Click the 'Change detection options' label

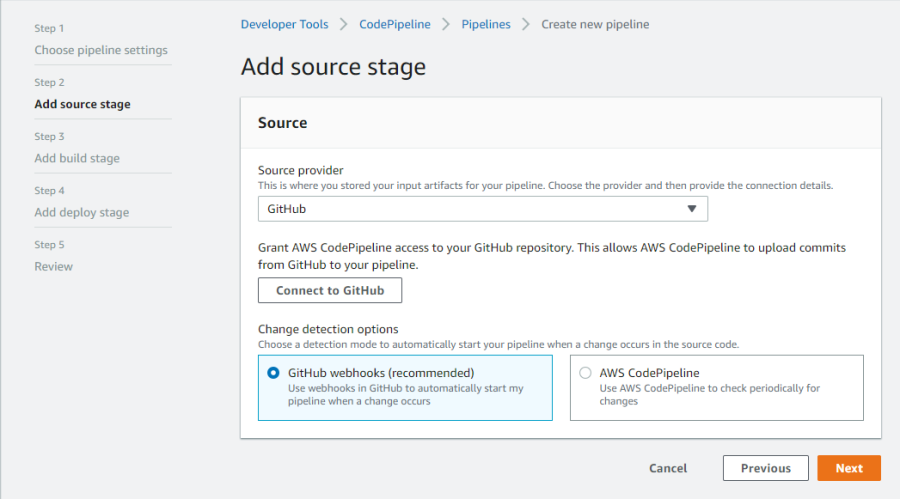[328, 329]
